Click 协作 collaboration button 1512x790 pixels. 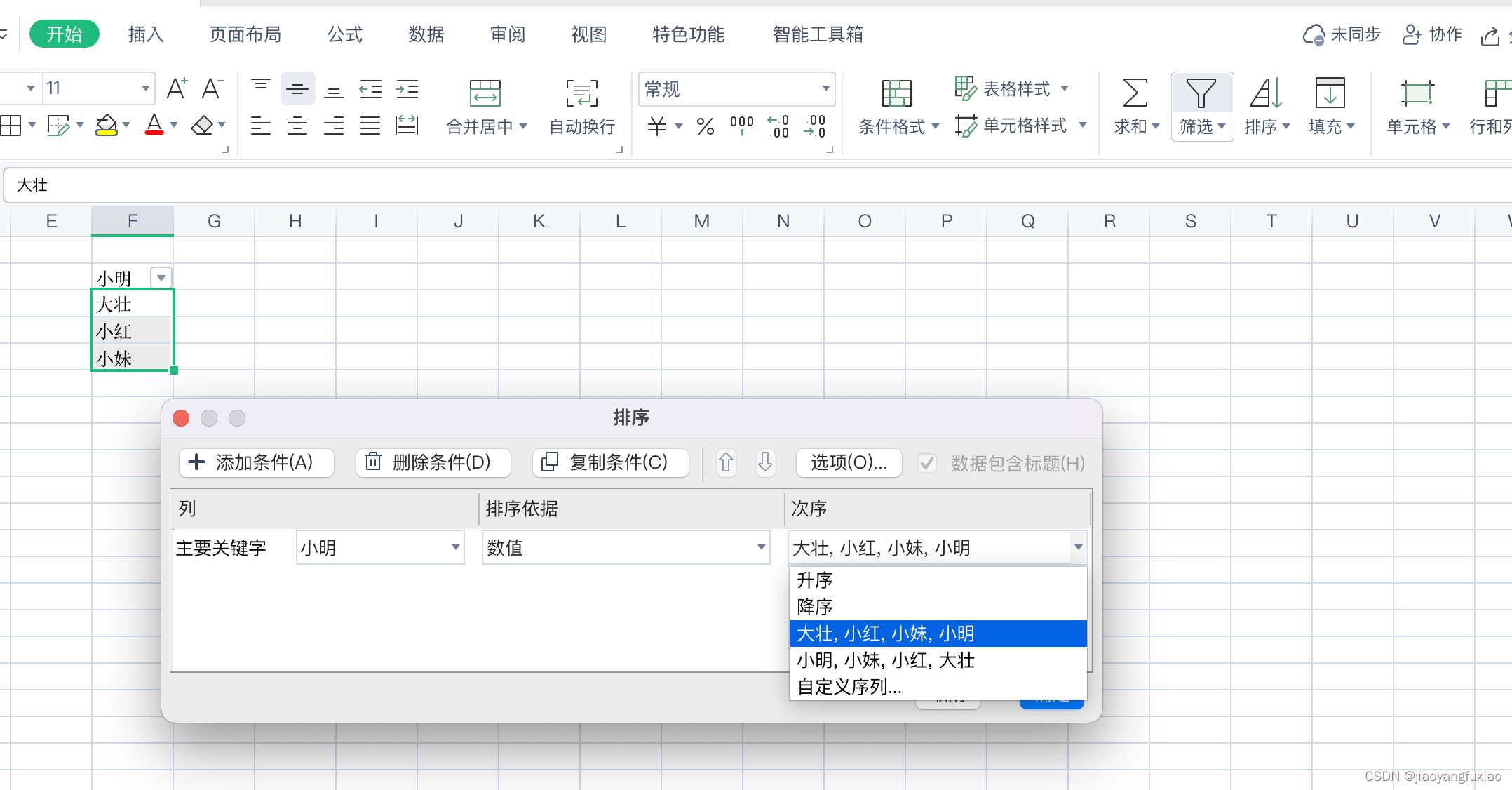point(1432,34)
